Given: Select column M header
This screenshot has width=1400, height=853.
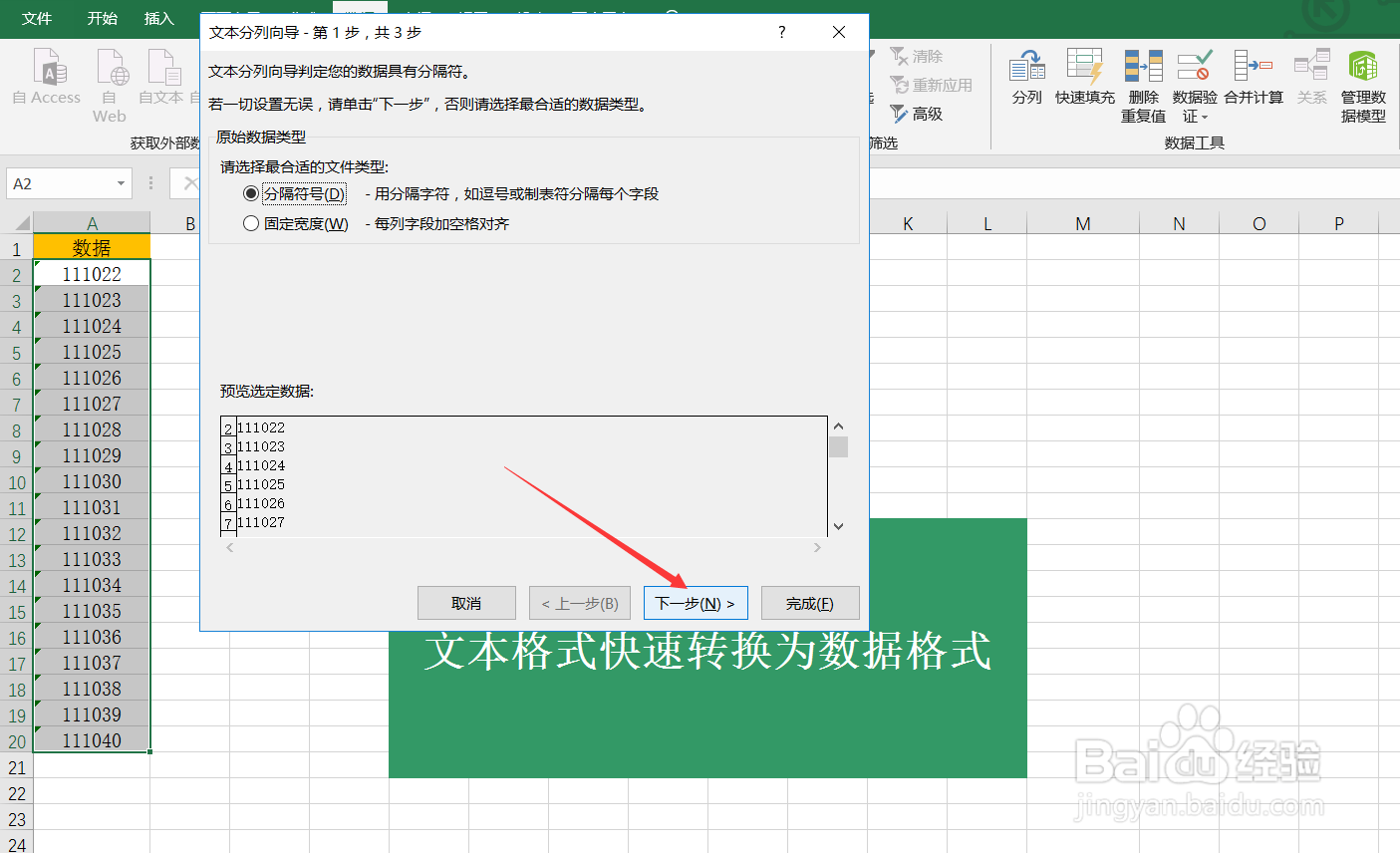Looking at the screenshot, I should point(1083,223).
